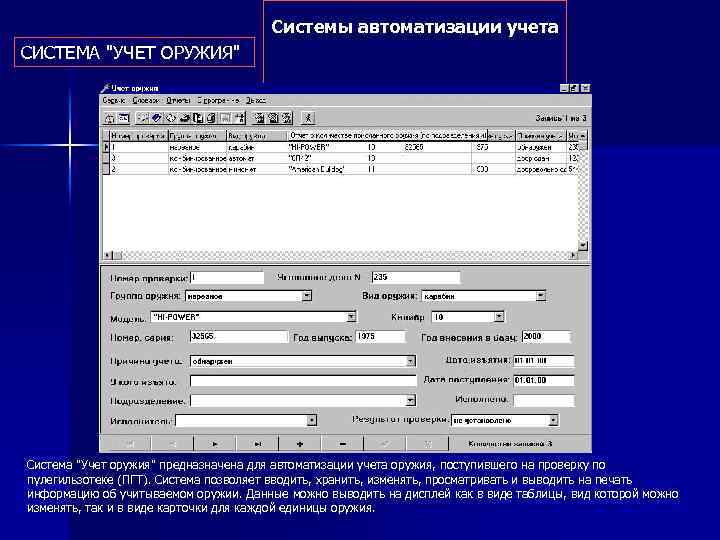The width and height of the screenshot is (720, 540).
Task: Jump to last record in navigator bar
Action: (258, 444)
